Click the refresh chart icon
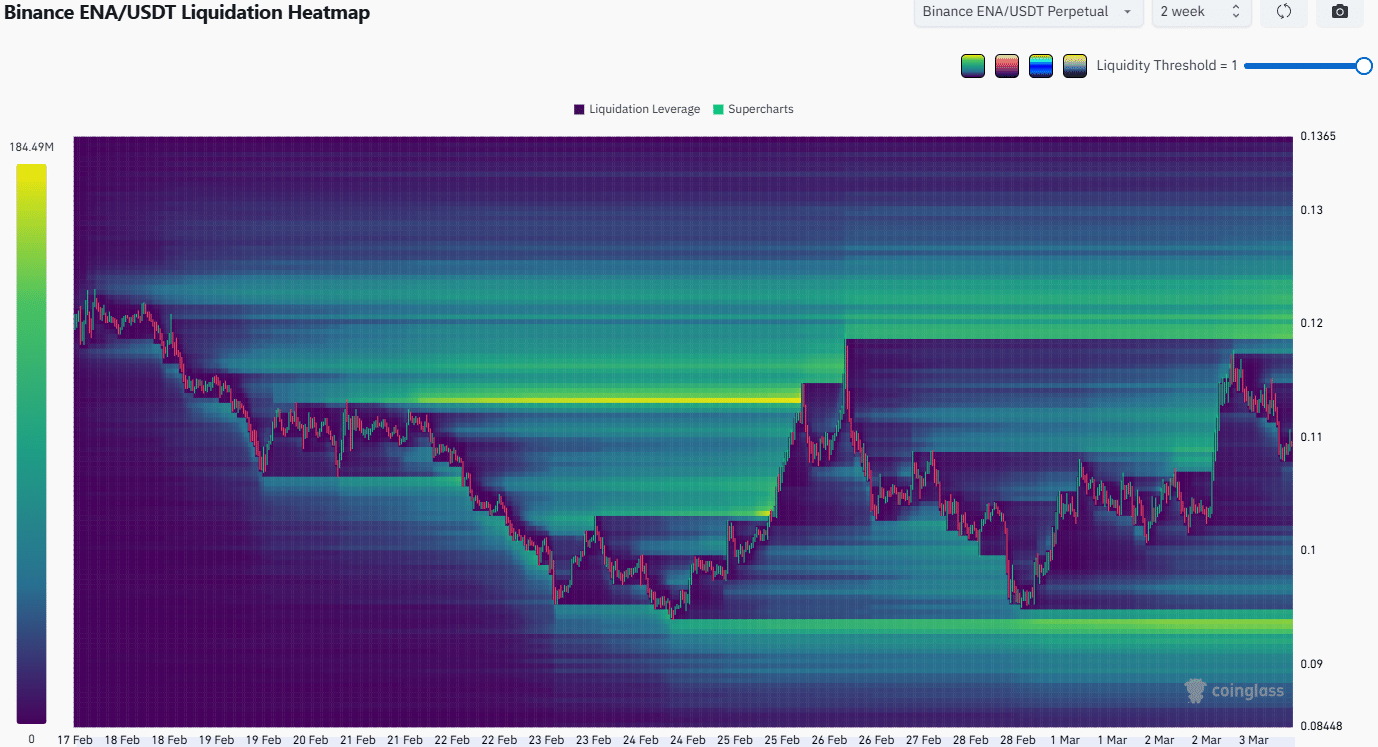This screenshot has height=747, width=1378. [1283, 13]
